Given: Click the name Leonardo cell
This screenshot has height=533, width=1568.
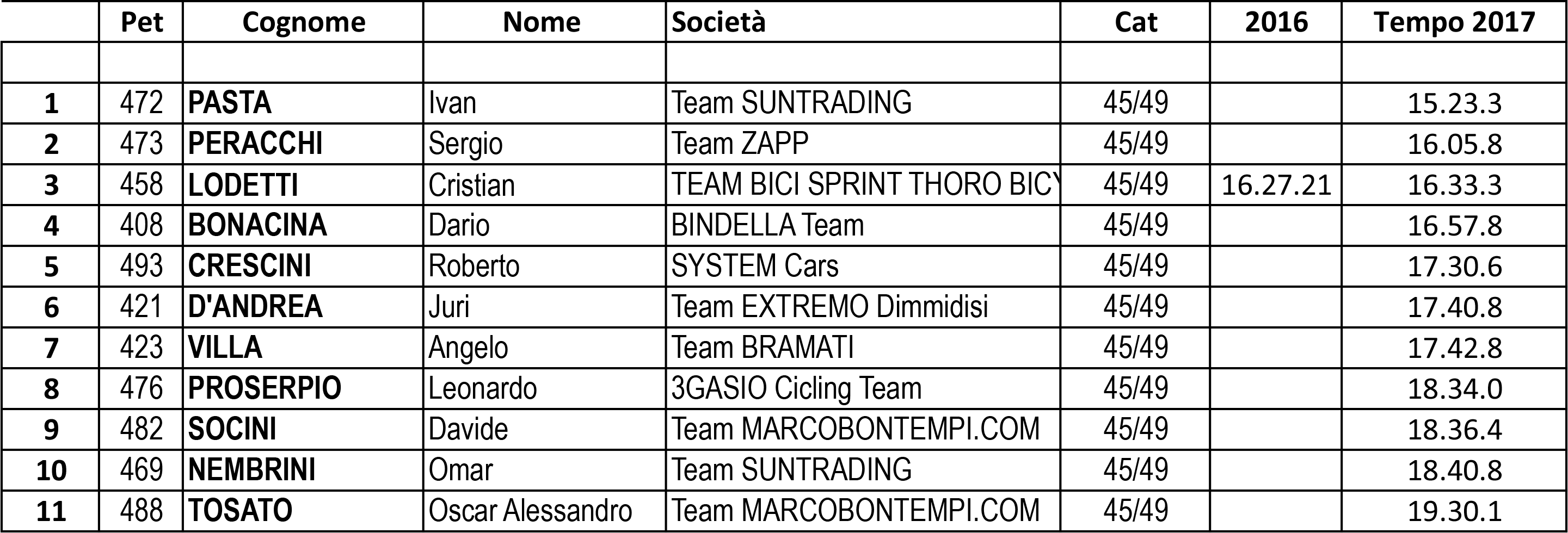Looking at the screenshot, I should coord(545,388).
